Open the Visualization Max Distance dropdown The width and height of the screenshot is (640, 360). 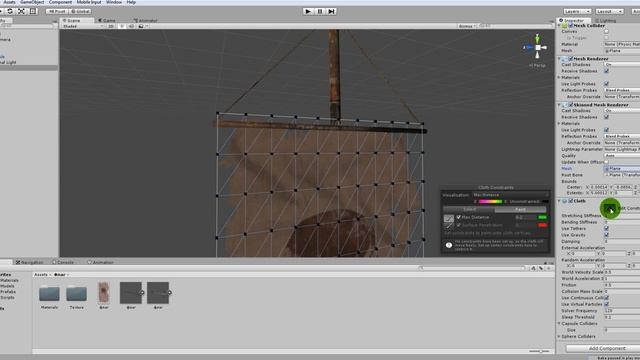tap(511, 195)
